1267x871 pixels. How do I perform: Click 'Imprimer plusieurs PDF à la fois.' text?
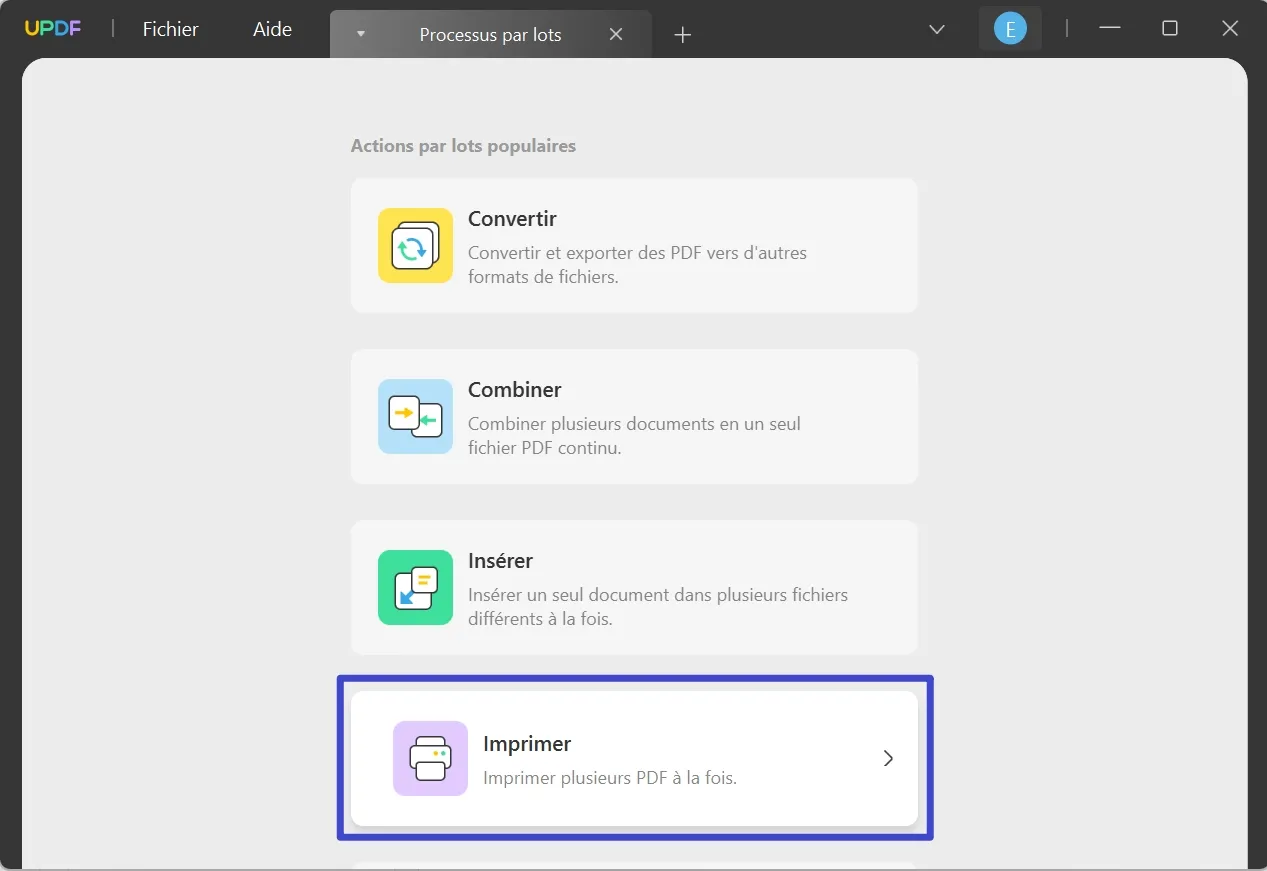[x=610, y=777]
